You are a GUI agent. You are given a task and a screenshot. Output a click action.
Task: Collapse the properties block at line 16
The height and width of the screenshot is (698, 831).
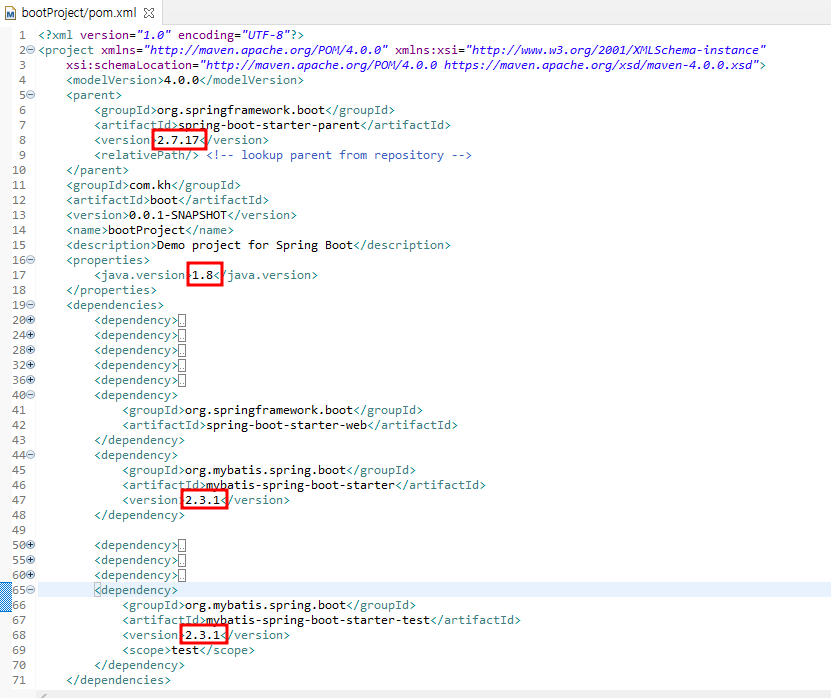pyautogui.click(x=31, y=260)
